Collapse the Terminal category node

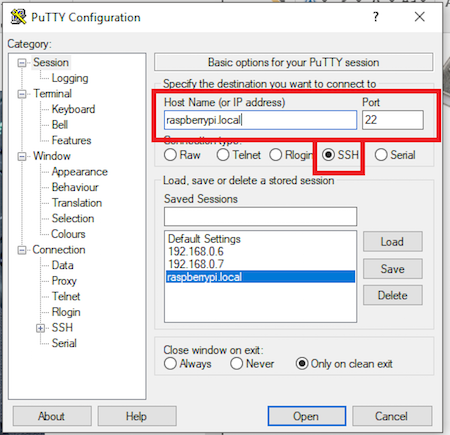(22, 94)
